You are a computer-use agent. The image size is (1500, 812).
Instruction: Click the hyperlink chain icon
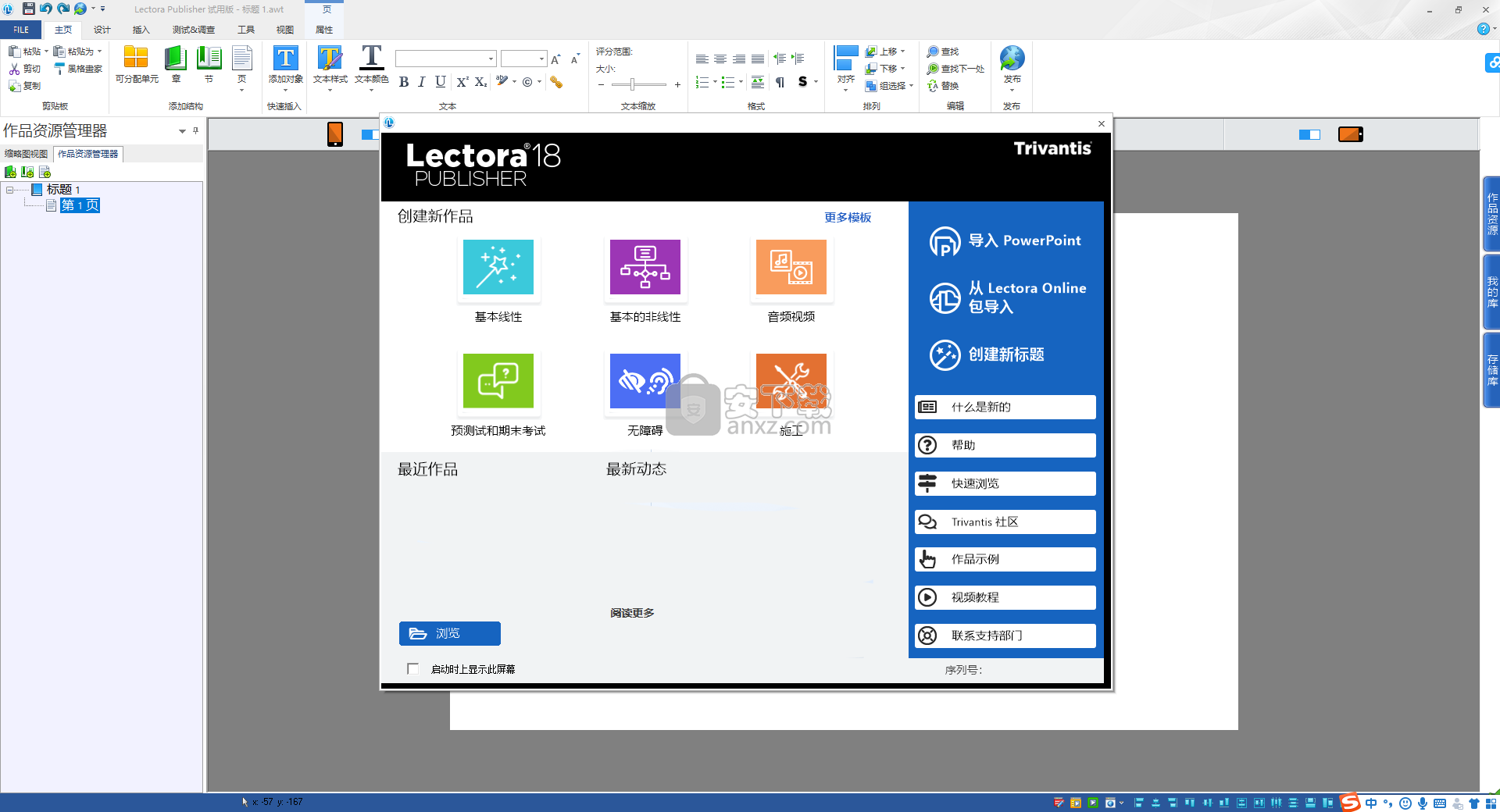click(556, 82)
